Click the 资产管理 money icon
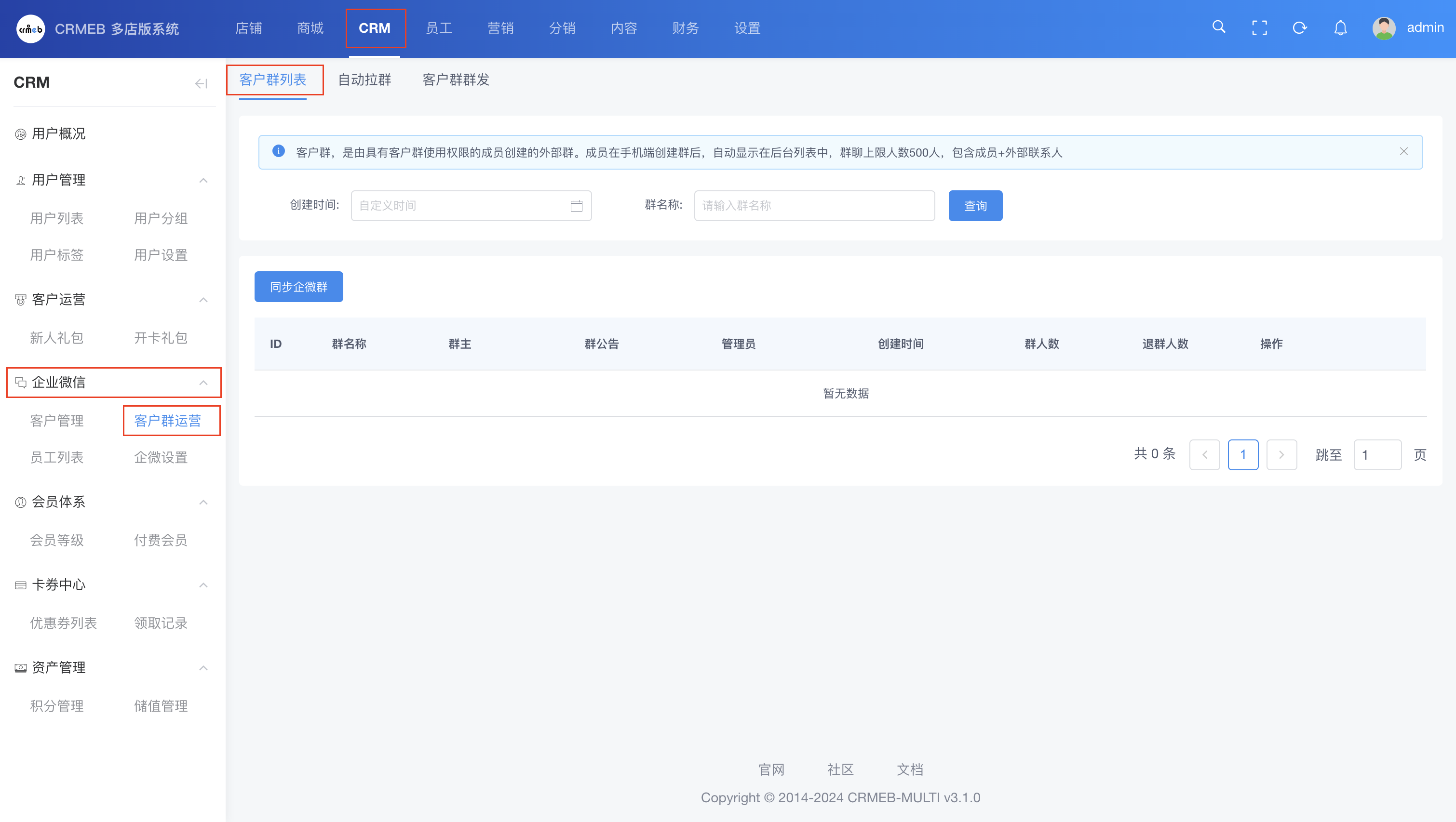Viewport: 1456px width, 822px height. click(20, 668)
